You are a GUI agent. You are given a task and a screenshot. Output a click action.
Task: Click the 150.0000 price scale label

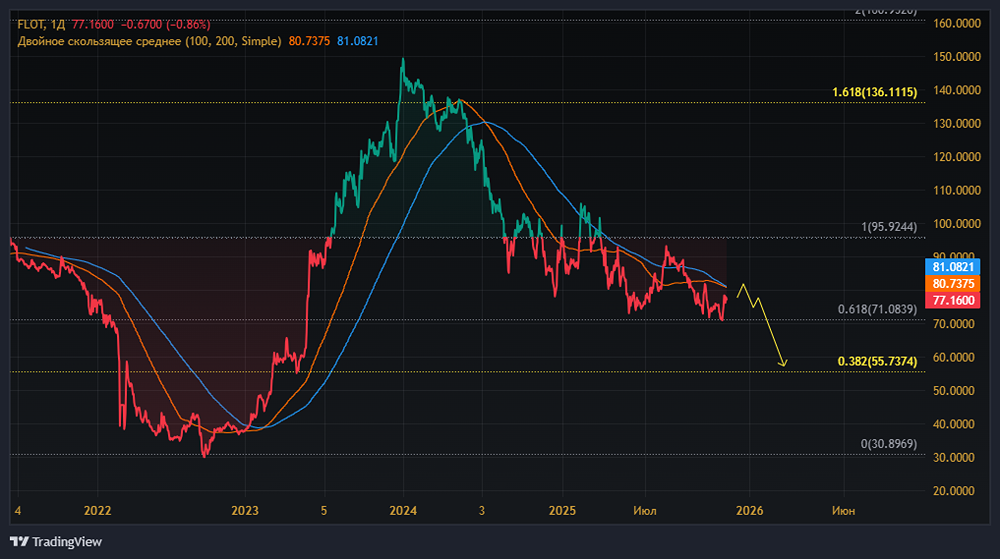pos(957,57)
